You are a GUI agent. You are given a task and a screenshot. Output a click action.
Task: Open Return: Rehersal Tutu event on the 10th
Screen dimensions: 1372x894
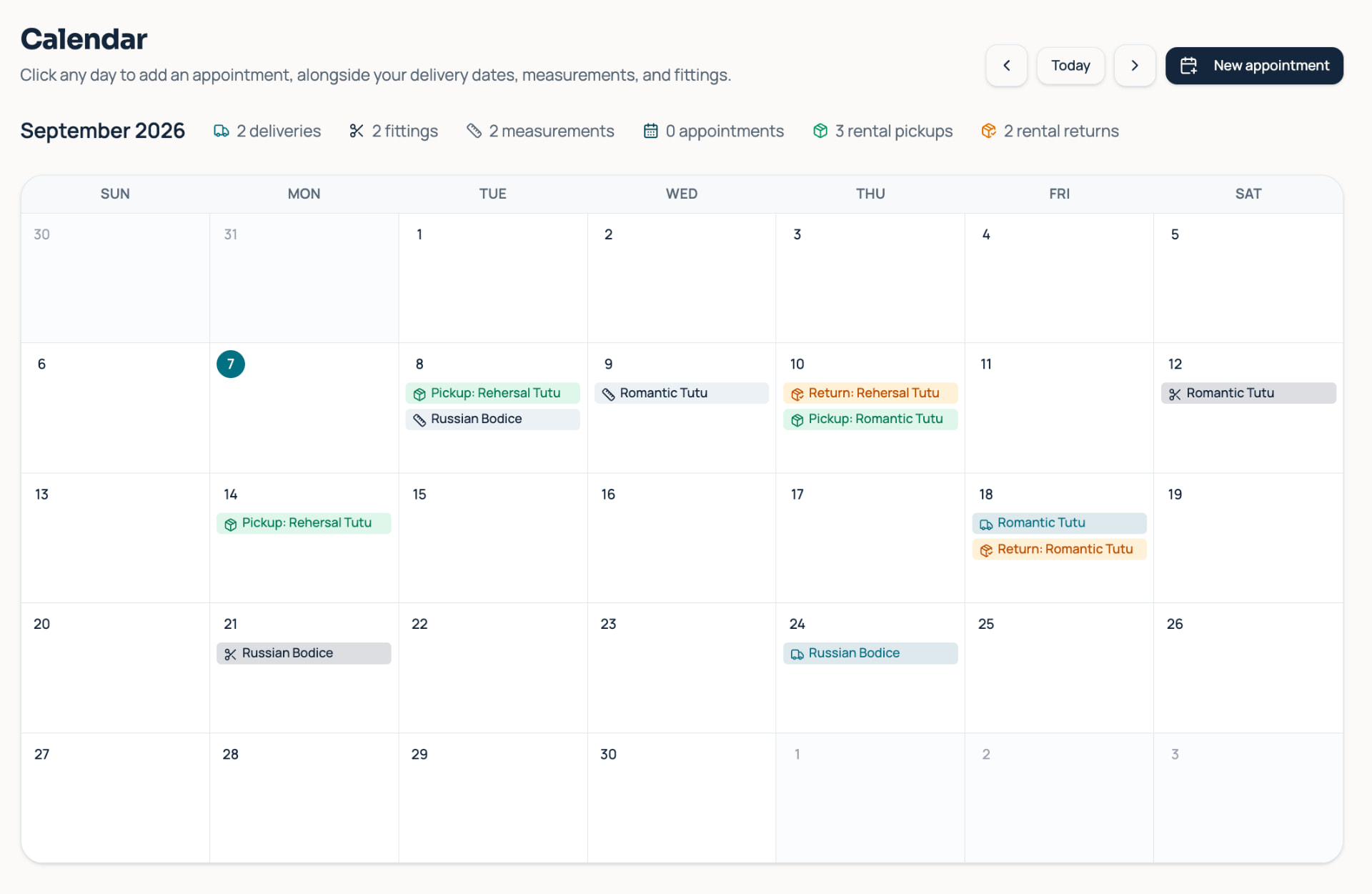click(870, 393)
